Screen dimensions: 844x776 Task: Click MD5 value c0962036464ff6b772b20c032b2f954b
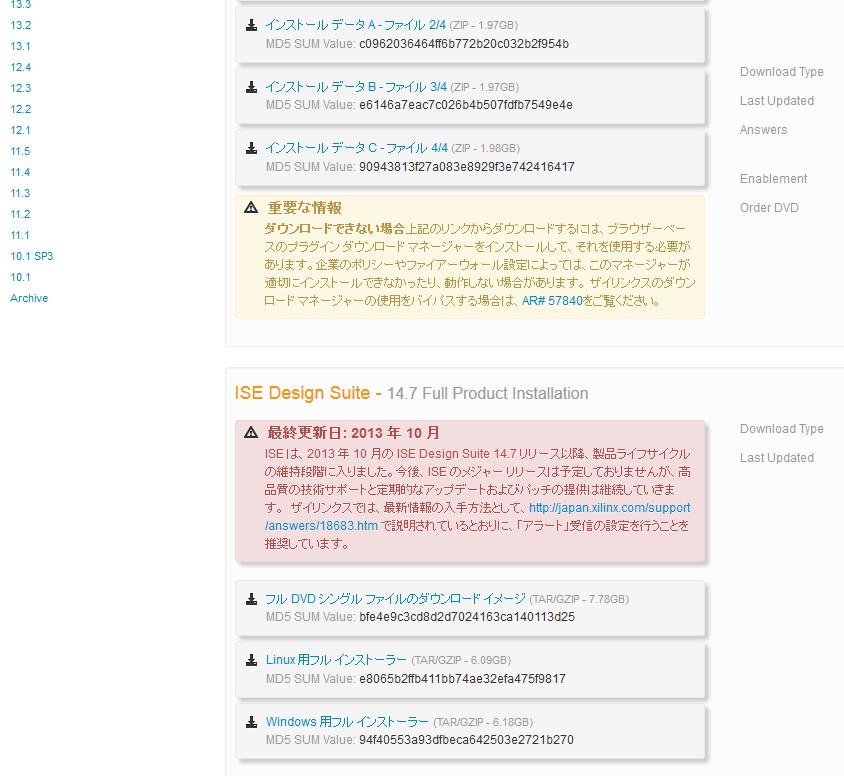point(464,44)
